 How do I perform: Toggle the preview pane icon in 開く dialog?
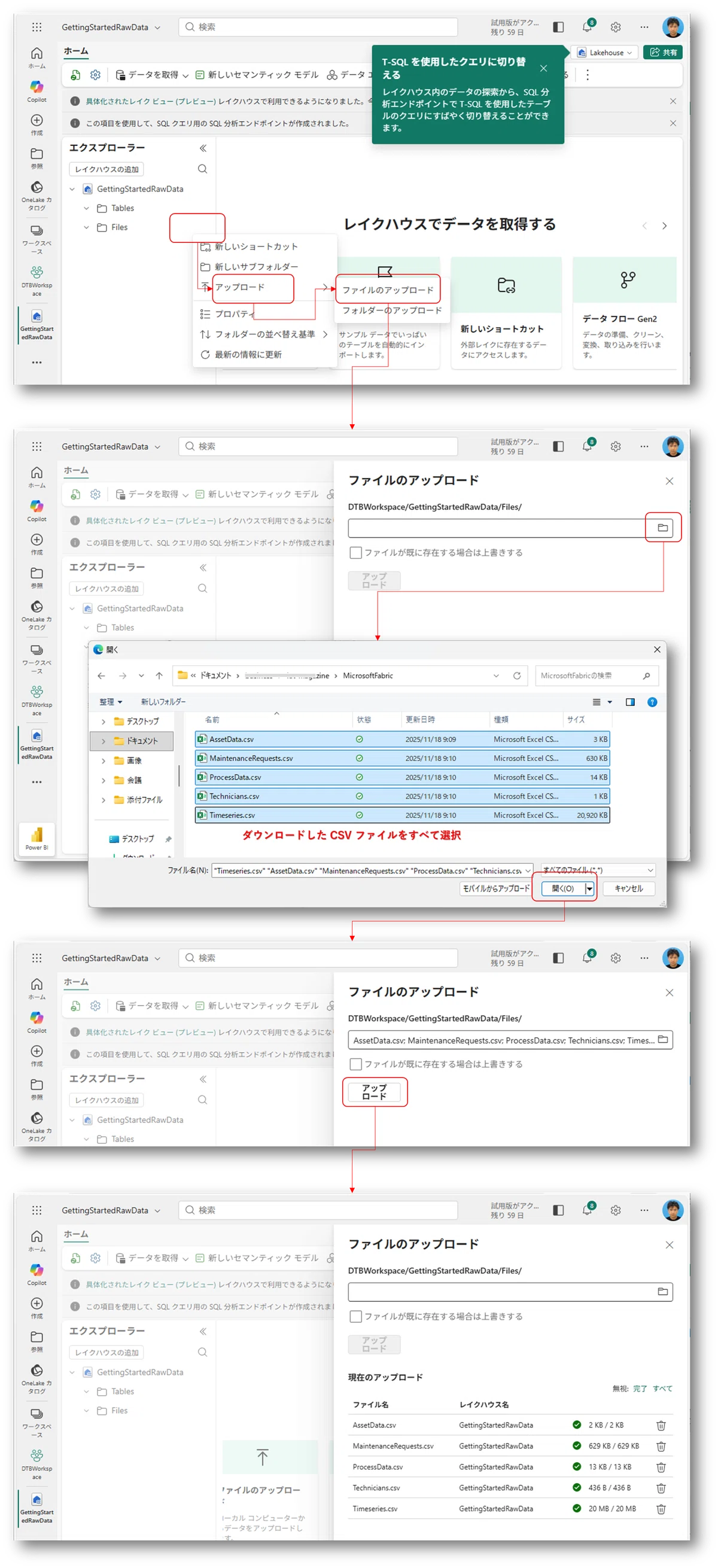pos(630,702)
